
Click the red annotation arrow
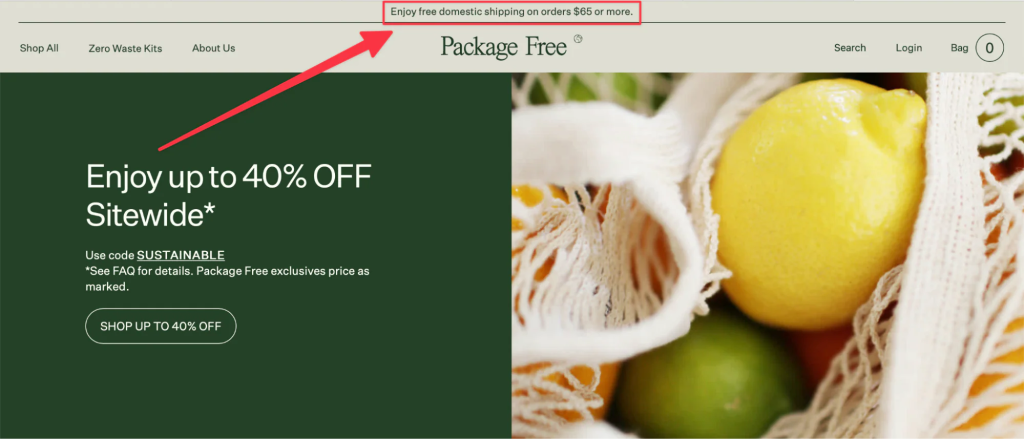click(x=276, y=89)
